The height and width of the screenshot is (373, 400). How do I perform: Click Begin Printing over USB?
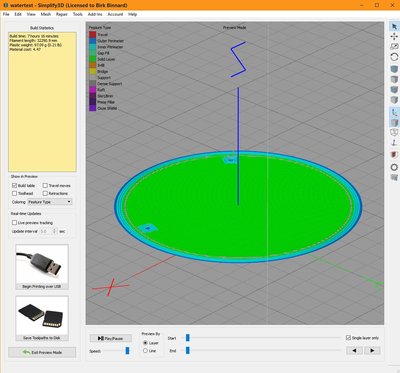pos(42,267)
